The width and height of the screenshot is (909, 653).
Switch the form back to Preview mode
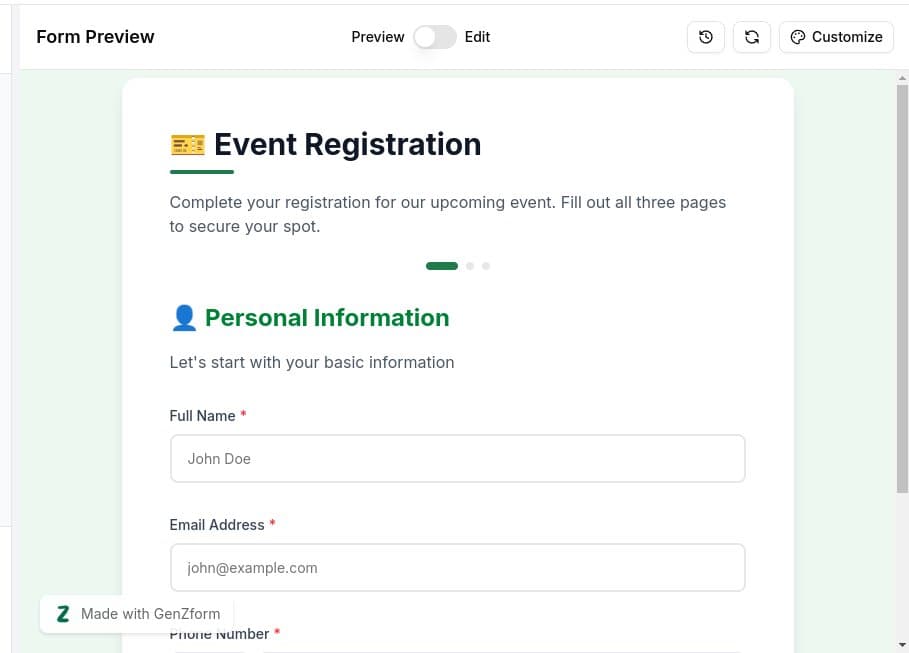[x=434, y=36]
